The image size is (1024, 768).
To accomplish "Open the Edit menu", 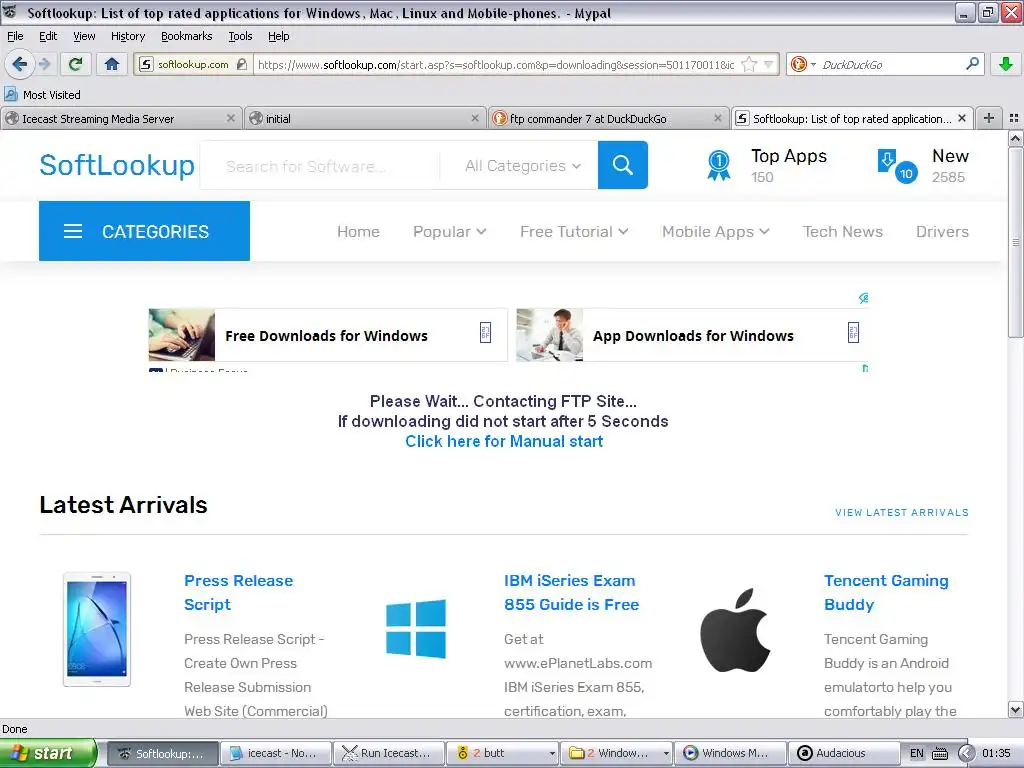I will (x=48, y=36).
